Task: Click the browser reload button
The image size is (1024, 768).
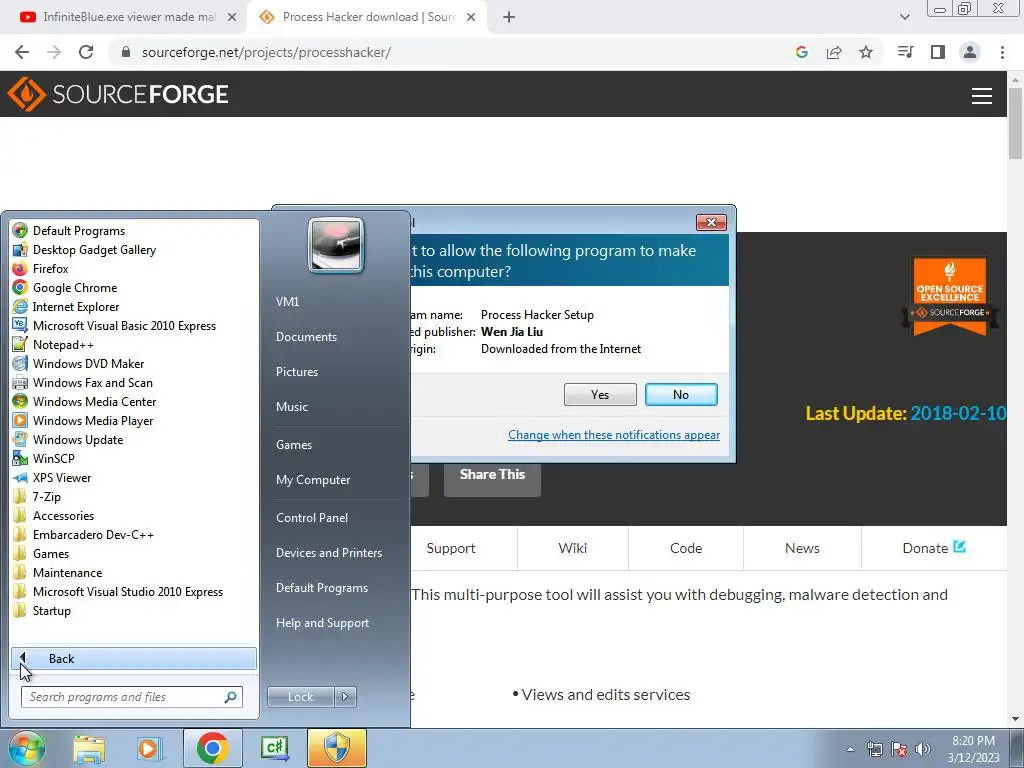Action: (86, 52)
